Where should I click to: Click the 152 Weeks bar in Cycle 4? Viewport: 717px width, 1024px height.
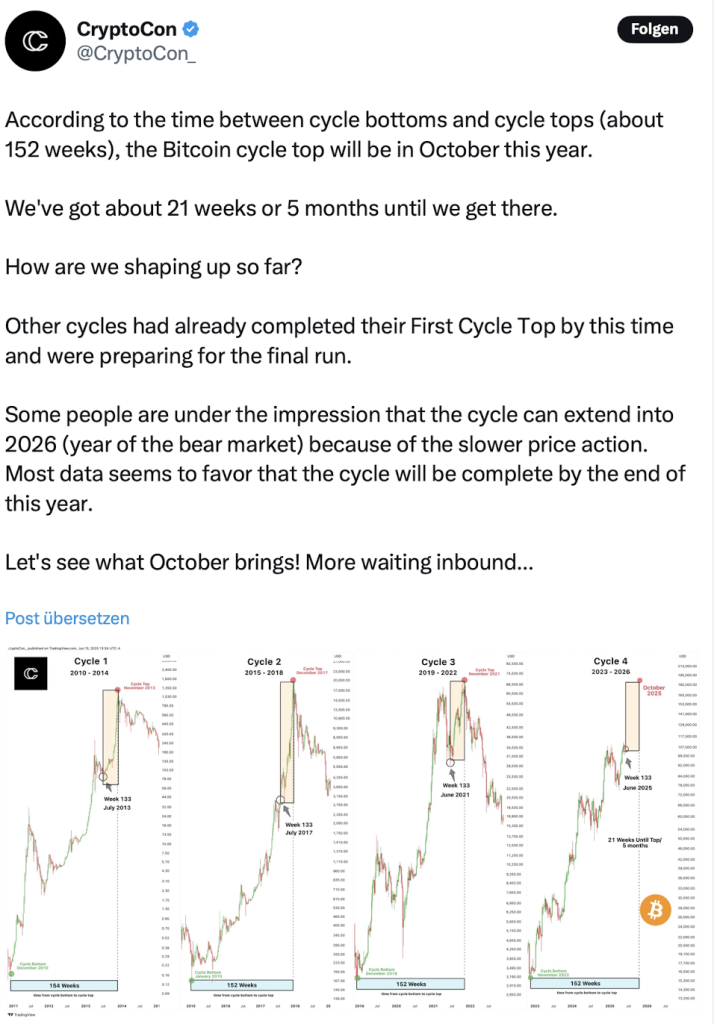[584, 983]
